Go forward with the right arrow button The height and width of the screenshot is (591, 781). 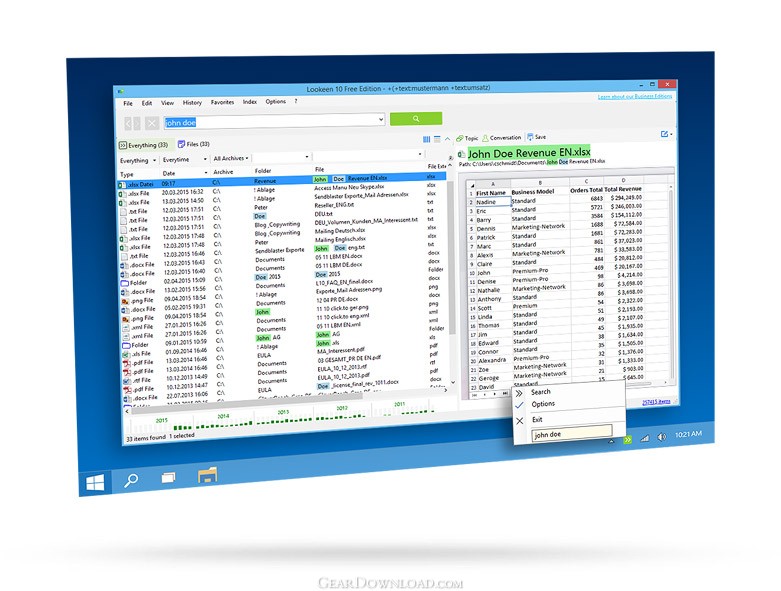tap(137, 123)
